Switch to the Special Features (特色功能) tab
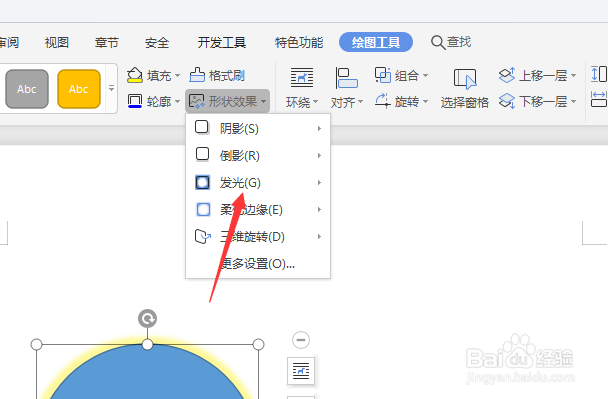The height and width of the screenshot is (399, 608). click(299, 42)
